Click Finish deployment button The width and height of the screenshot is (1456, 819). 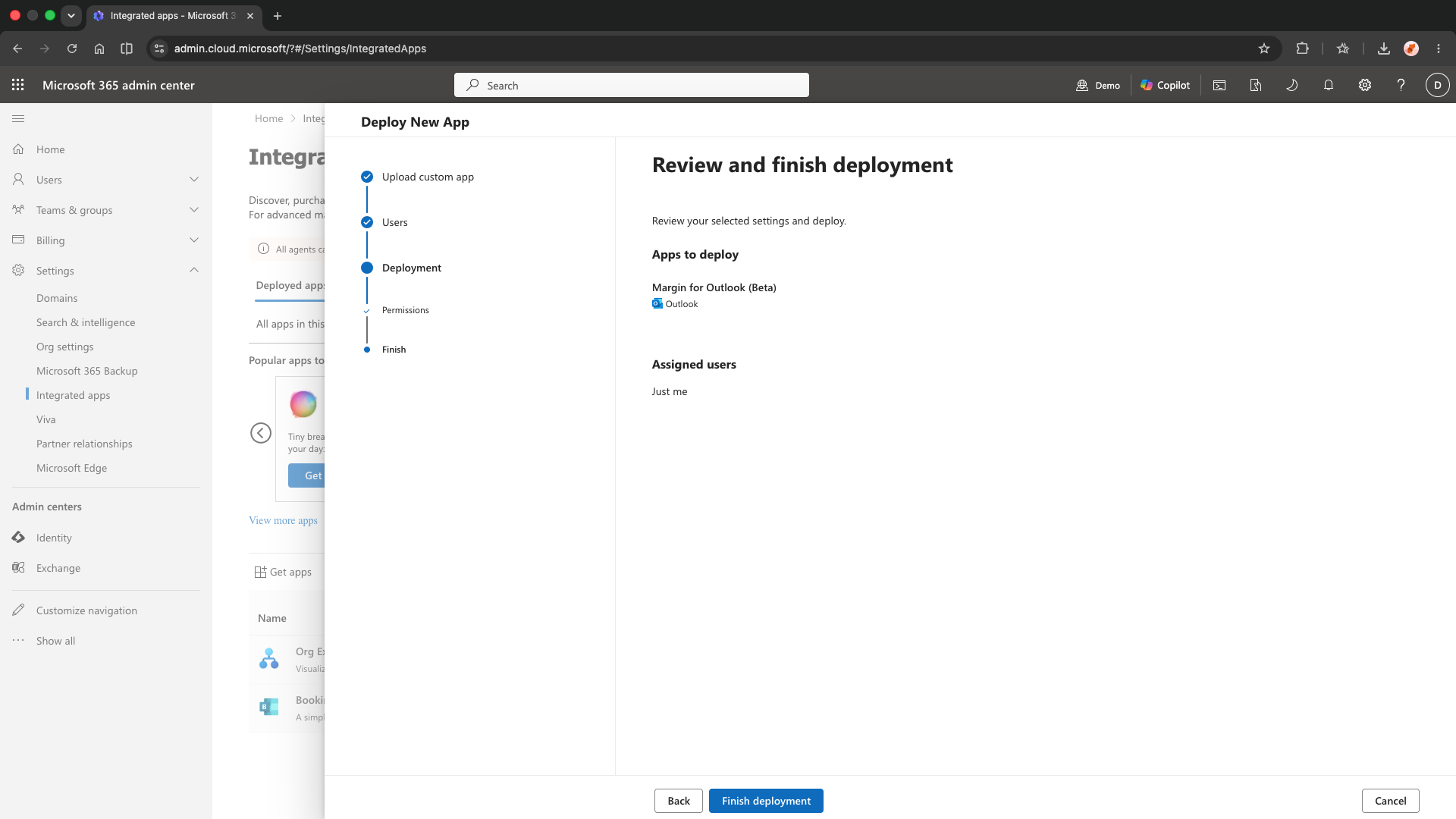tap(766, 801)
